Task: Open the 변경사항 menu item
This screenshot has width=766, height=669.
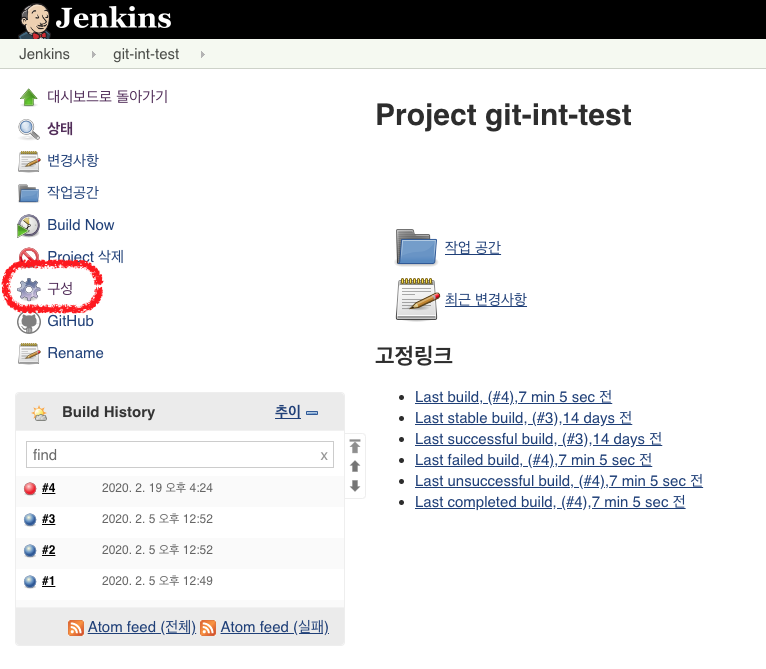Action: [x=73, y=160]
